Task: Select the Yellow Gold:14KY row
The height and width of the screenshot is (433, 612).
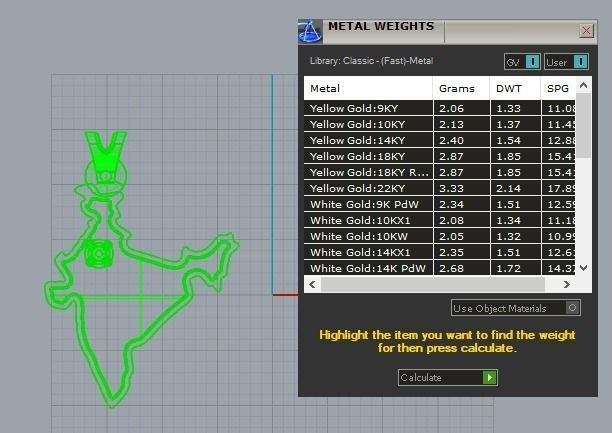Action: pyautogui.click(x=439, y=140)
